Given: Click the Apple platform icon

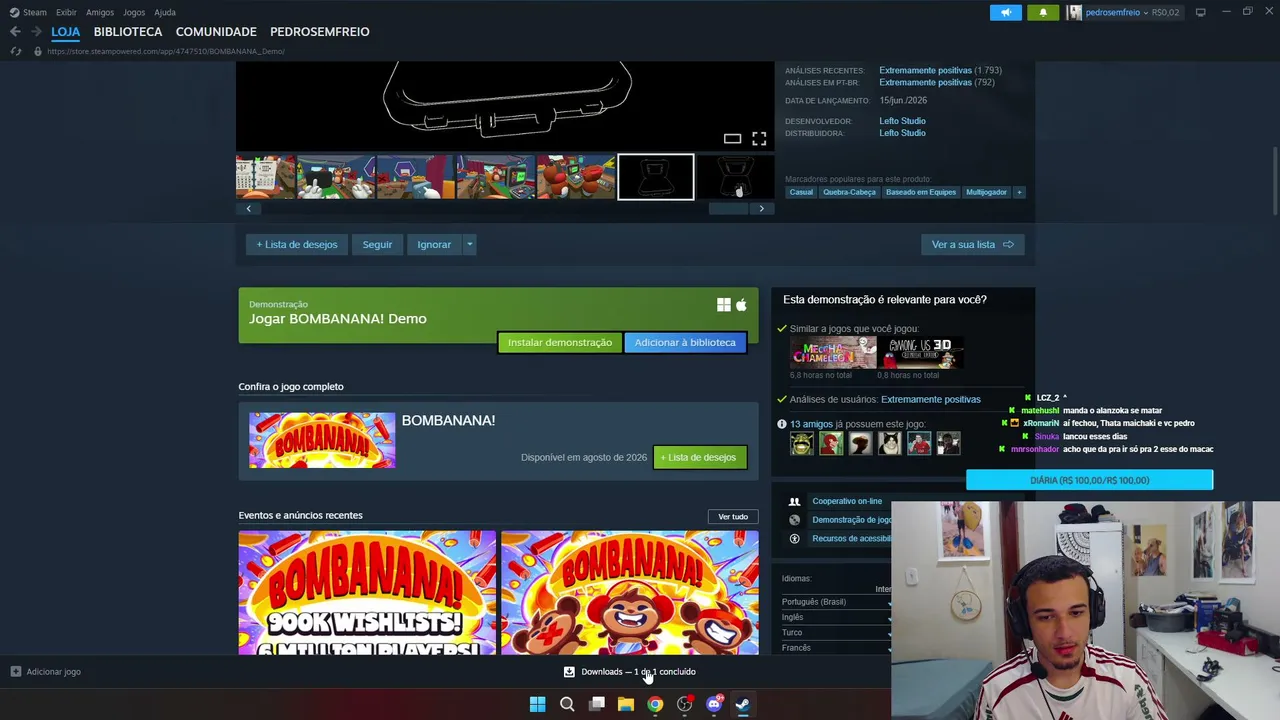Looking at the screenshot, I should (x=741, y=305).
